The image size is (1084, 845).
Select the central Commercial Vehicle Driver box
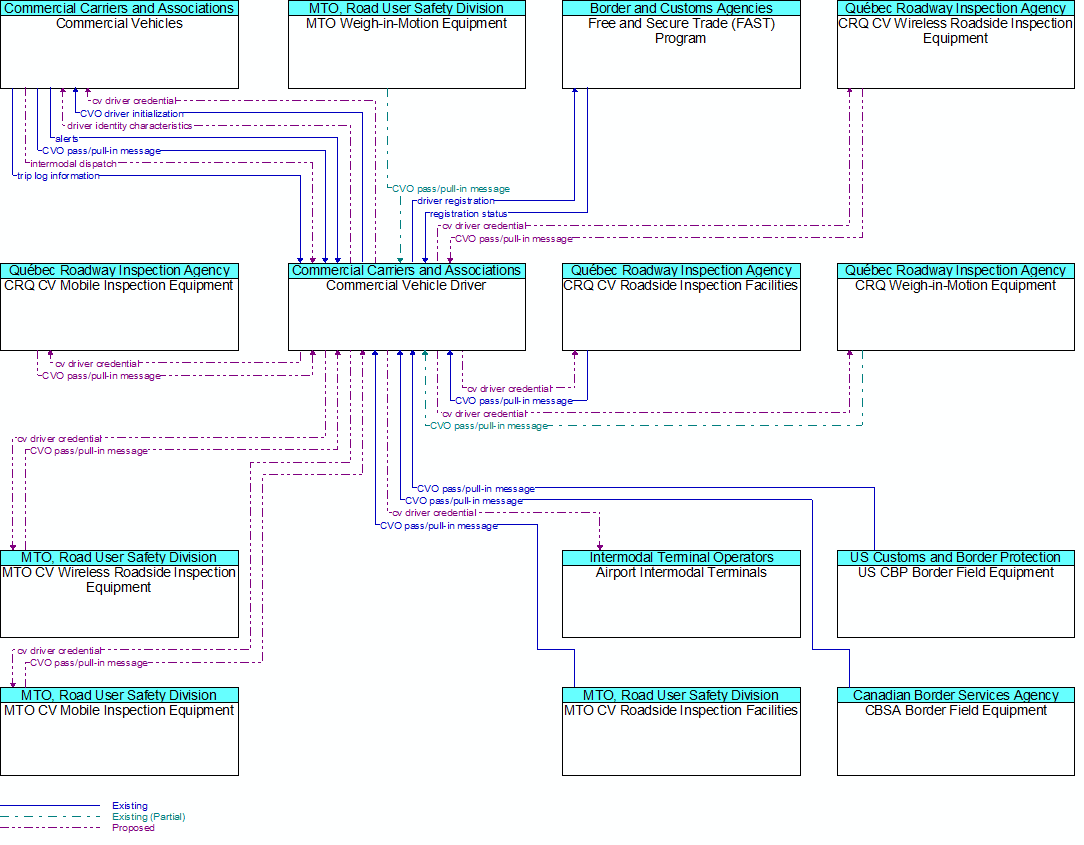click(406, 307)
